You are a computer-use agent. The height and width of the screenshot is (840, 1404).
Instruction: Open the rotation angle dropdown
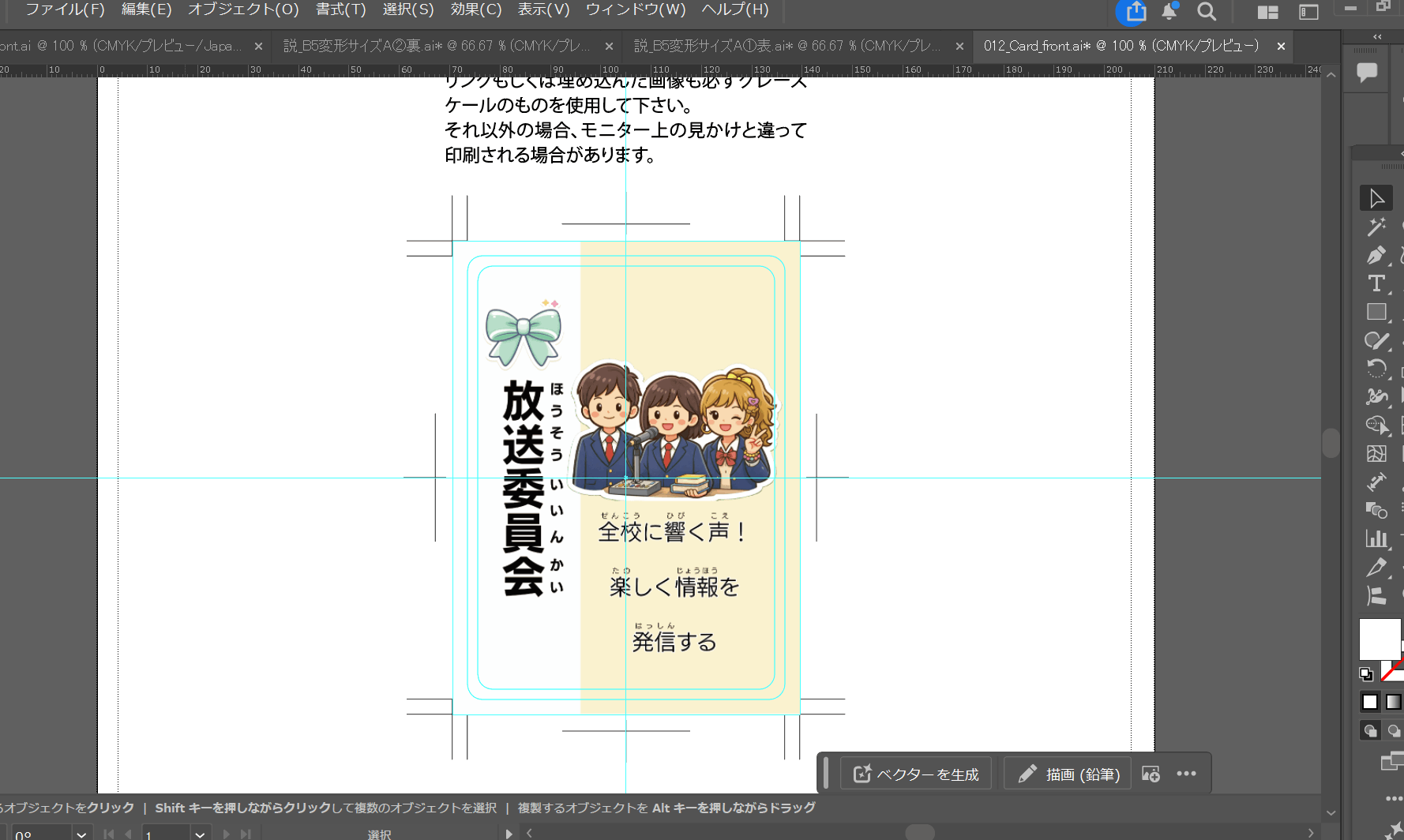tap(81, 834)
